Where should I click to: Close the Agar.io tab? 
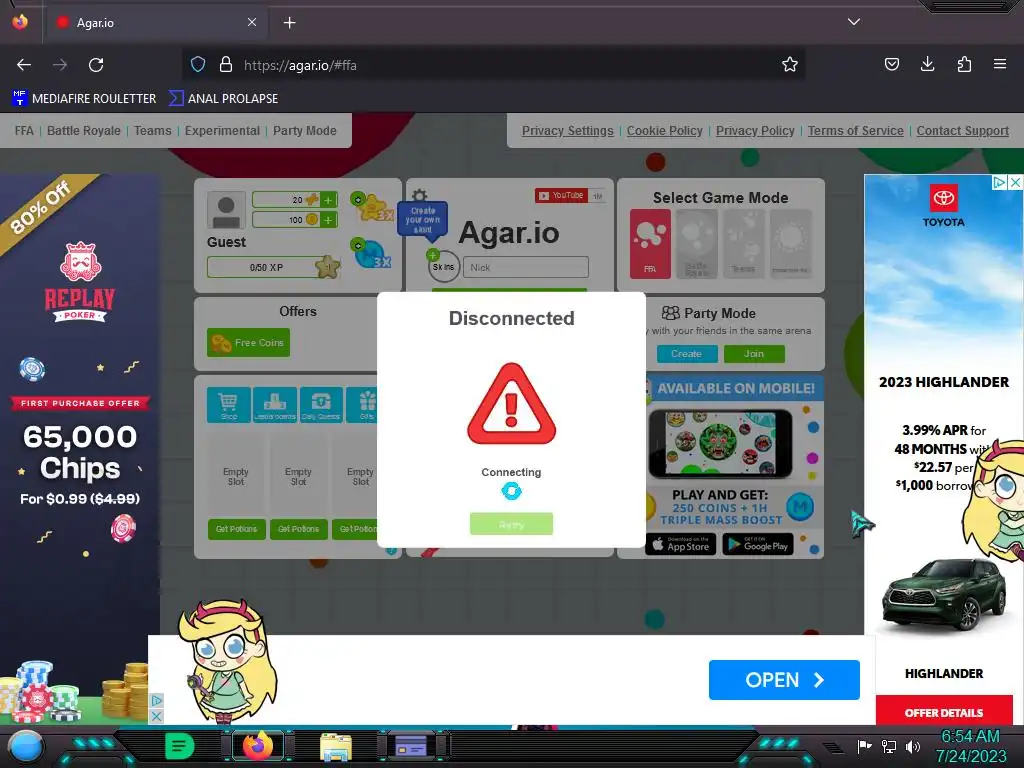252,22
